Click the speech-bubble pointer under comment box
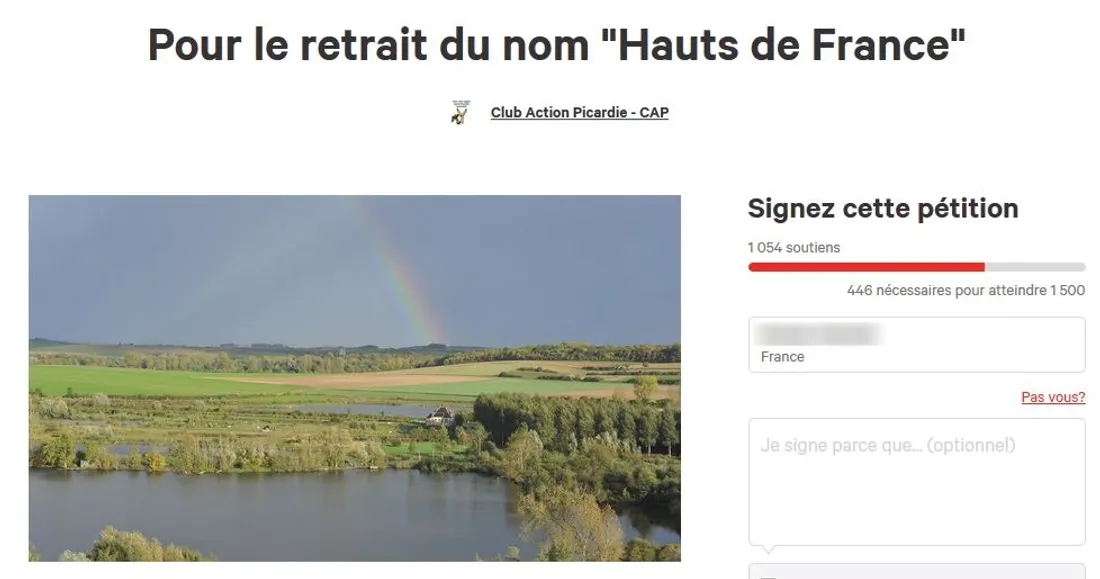Screen dimensions: 1100x579 pyautogui.click(x=769, y=550)
